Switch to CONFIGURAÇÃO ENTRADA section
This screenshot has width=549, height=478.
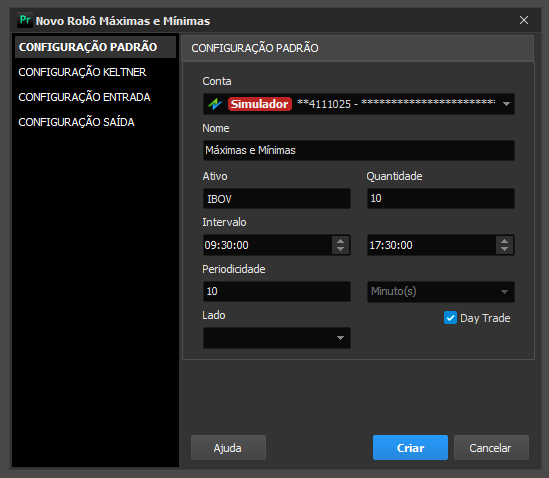click(84, 97)
